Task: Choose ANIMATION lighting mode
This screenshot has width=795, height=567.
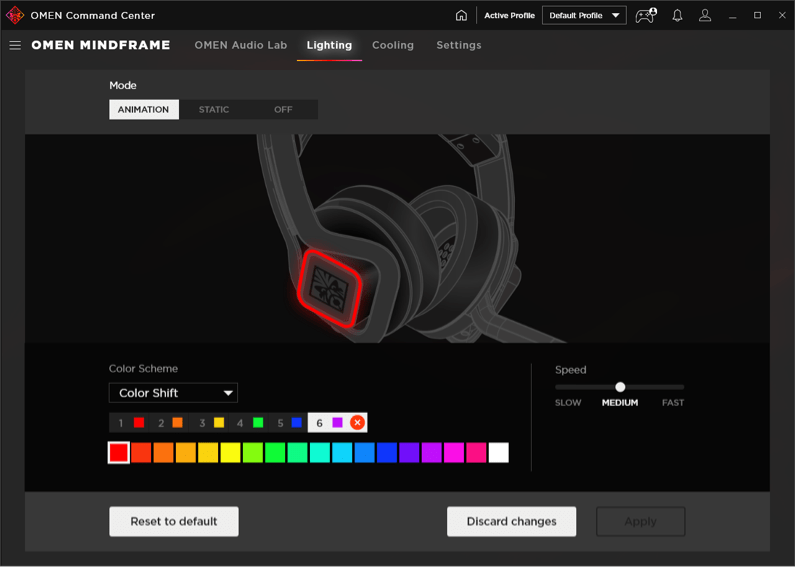Action: (143, 110)
